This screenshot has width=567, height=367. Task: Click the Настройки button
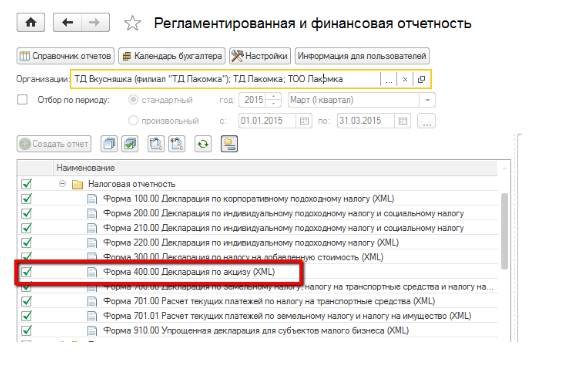(x=260, y=56)
